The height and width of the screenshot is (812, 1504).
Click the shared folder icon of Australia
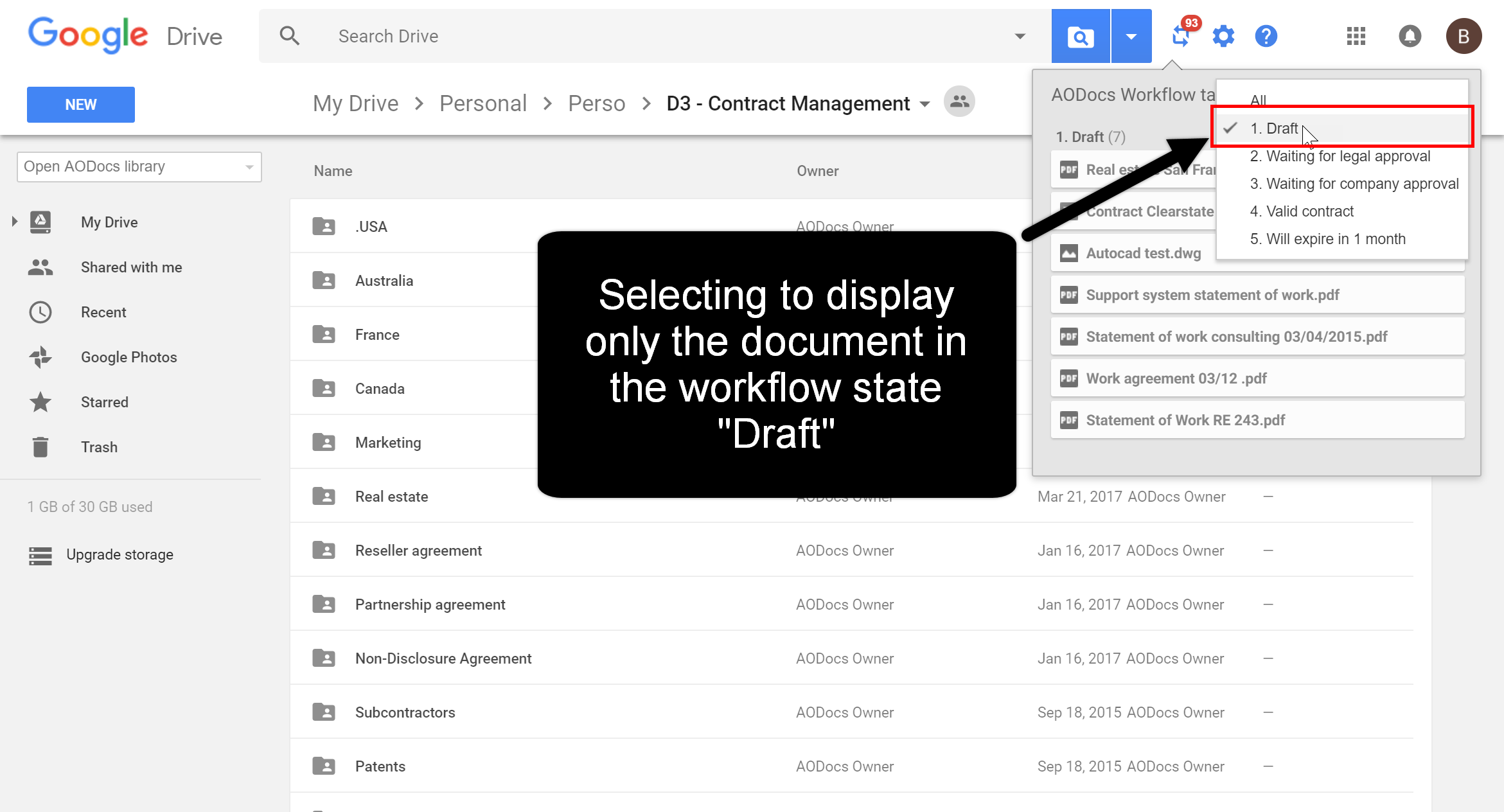click(324, 280)
